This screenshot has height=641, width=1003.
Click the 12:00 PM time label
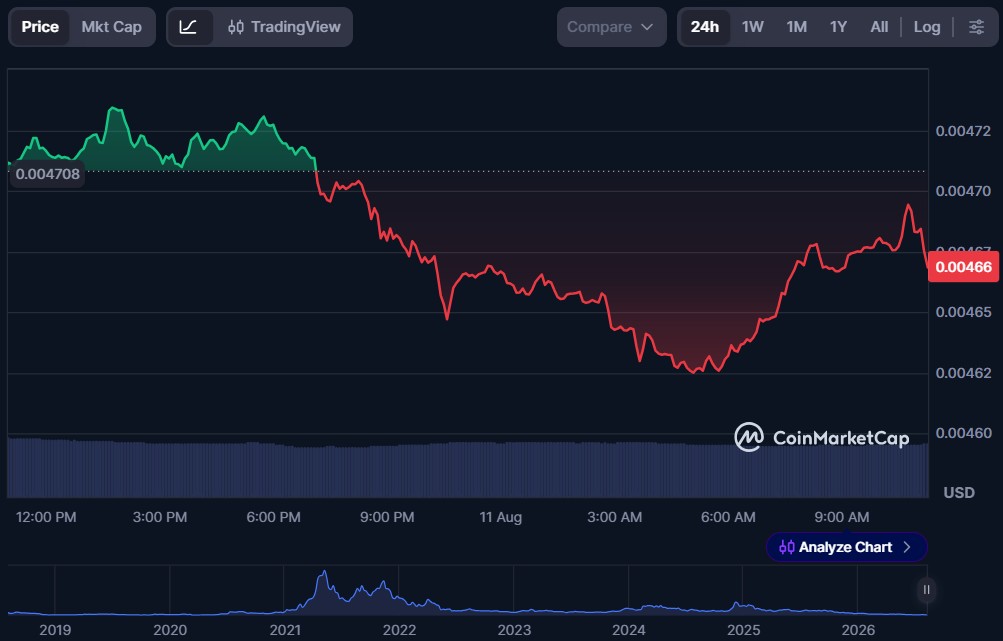point(46,517)
